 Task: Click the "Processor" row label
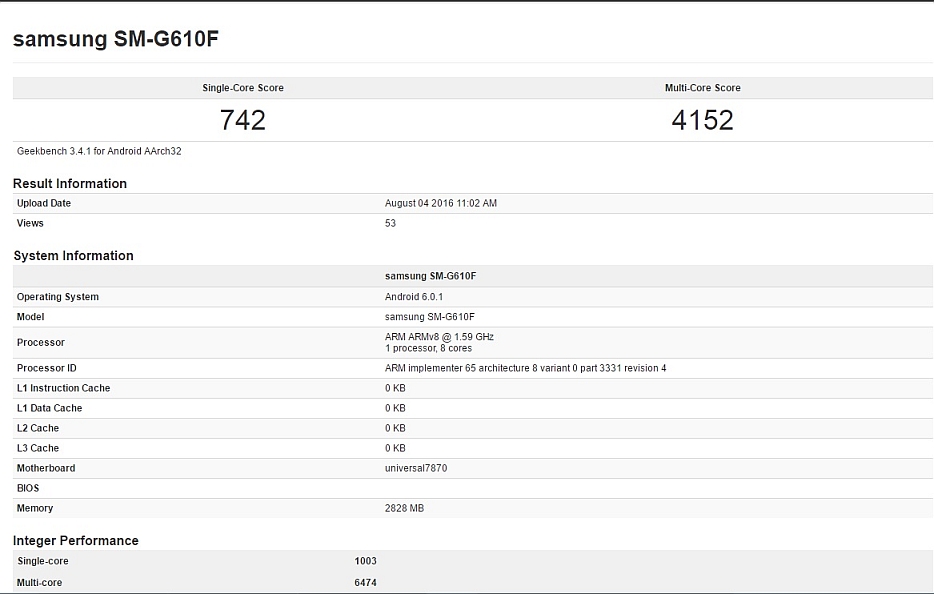[41, 343]
